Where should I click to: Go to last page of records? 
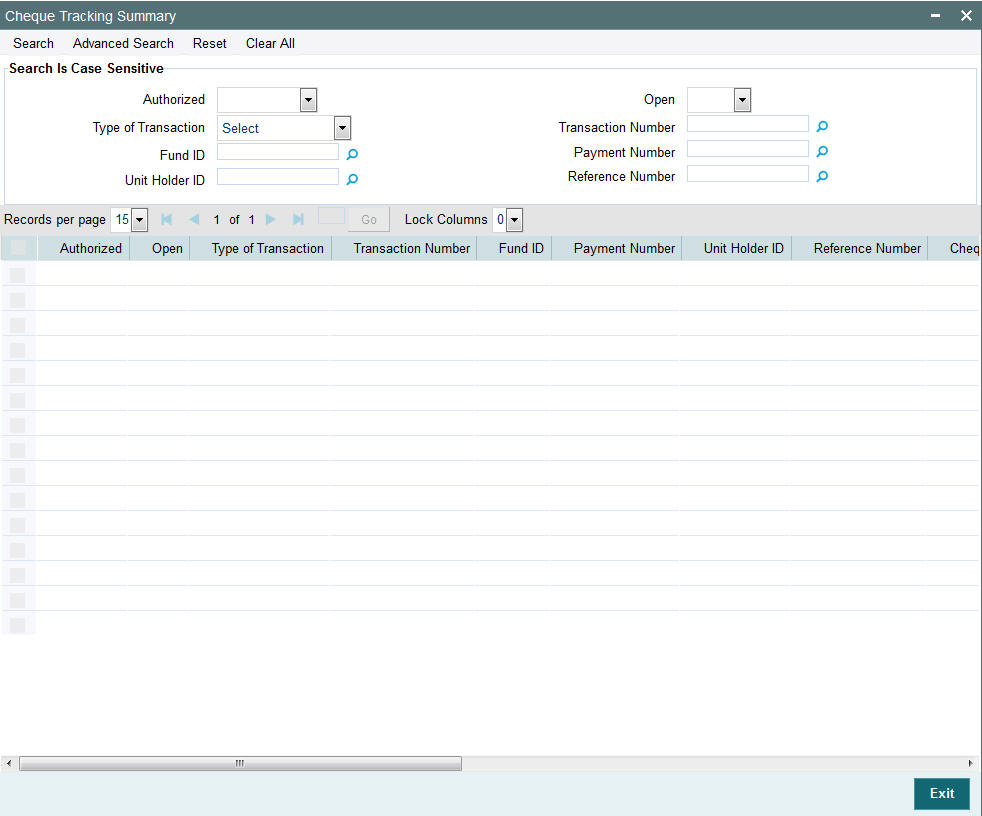pyautogui.click(x=298, y=219)
